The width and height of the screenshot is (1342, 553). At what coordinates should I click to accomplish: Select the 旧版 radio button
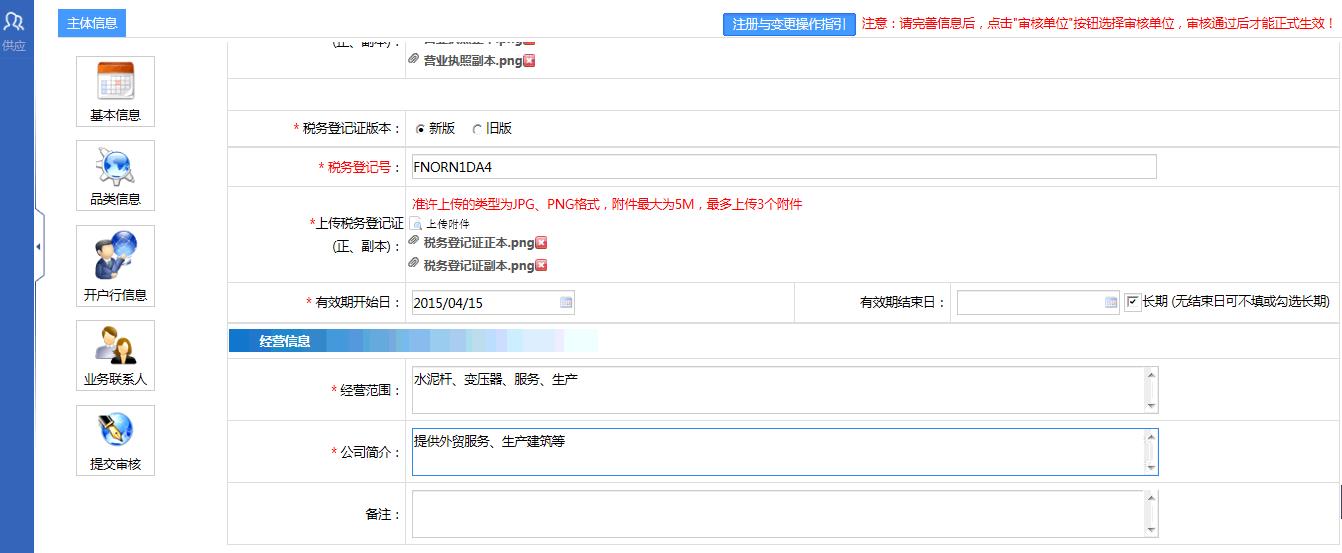pyautogui.click(x=477, y=129)
